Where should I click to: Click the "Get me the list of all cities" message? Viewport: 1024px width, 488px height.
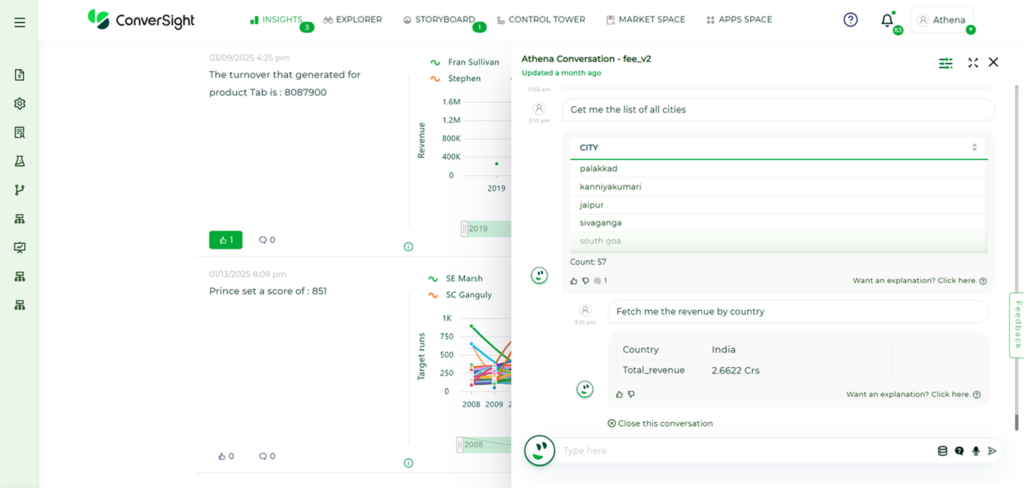[778, 110]
